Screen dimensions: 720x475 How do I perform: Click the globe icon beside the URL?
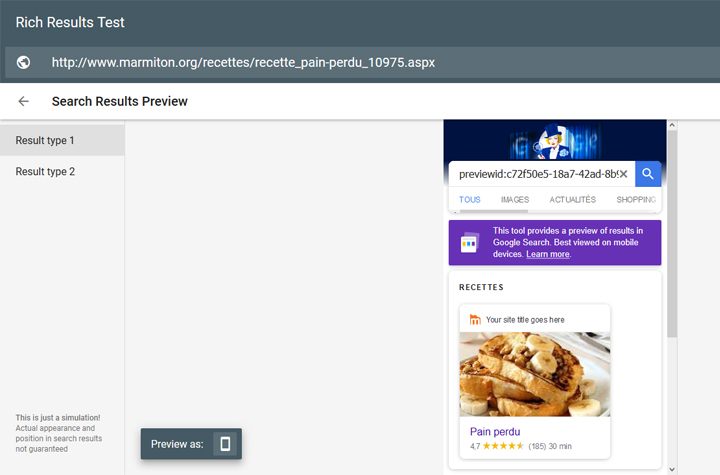tap(23, 62)
